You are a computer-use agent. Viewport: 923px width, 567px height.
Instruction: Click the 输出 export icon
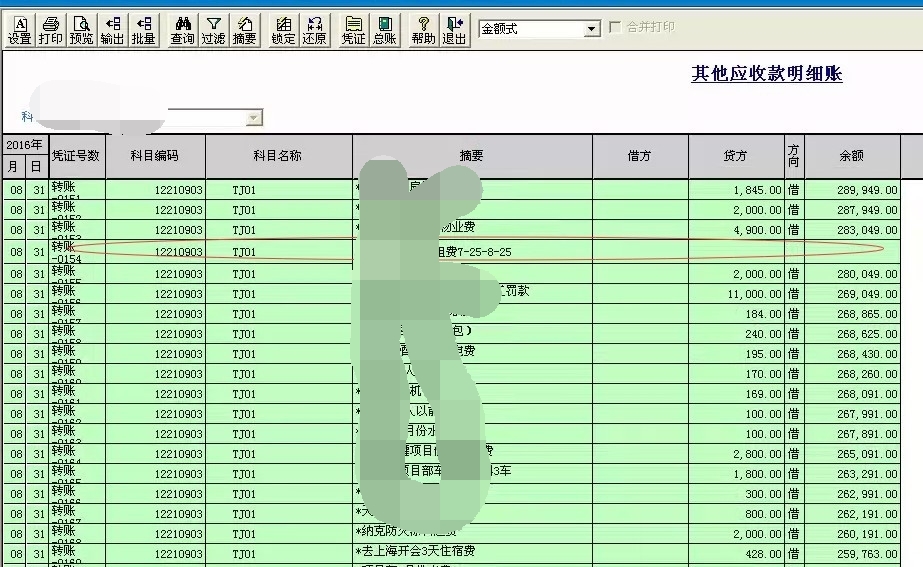pyautogui.click(x=112, y=30)
